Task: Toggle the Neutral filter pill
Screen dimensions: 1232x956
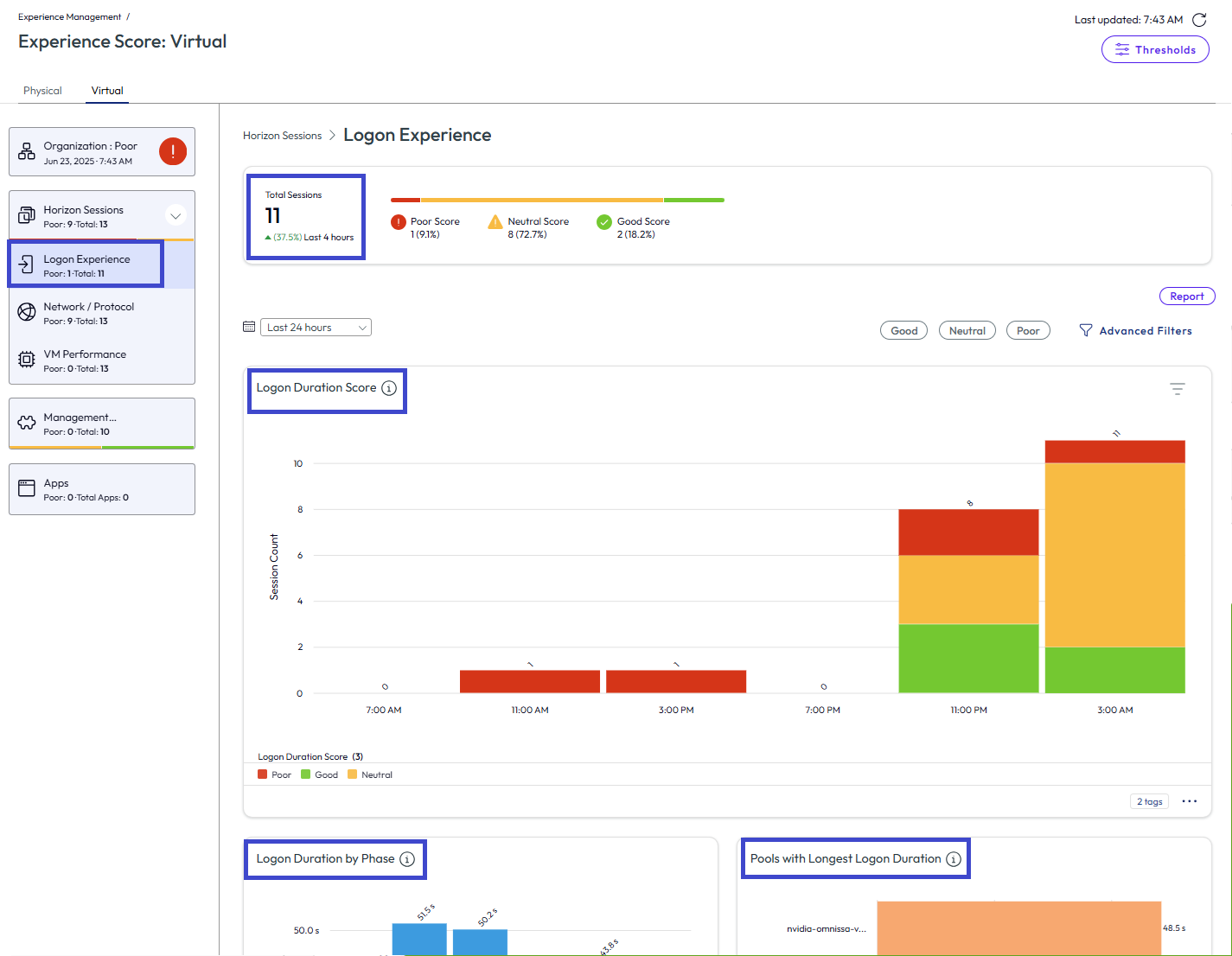Action: [x=967, y=330]
